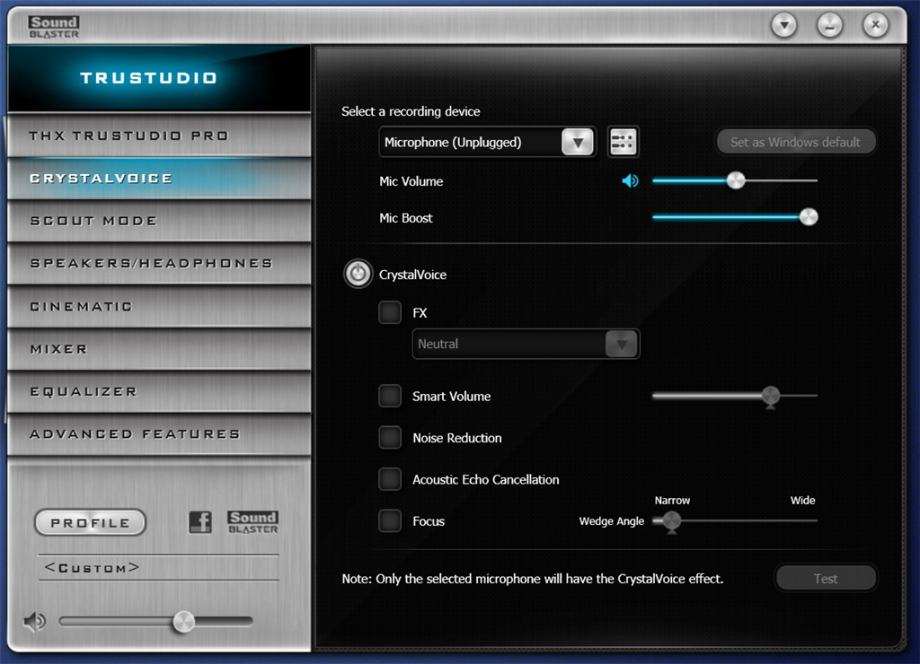This screenshot has height=664, width=920.
Task: Show the Equalizer section
Action: [x=159, y=391]
